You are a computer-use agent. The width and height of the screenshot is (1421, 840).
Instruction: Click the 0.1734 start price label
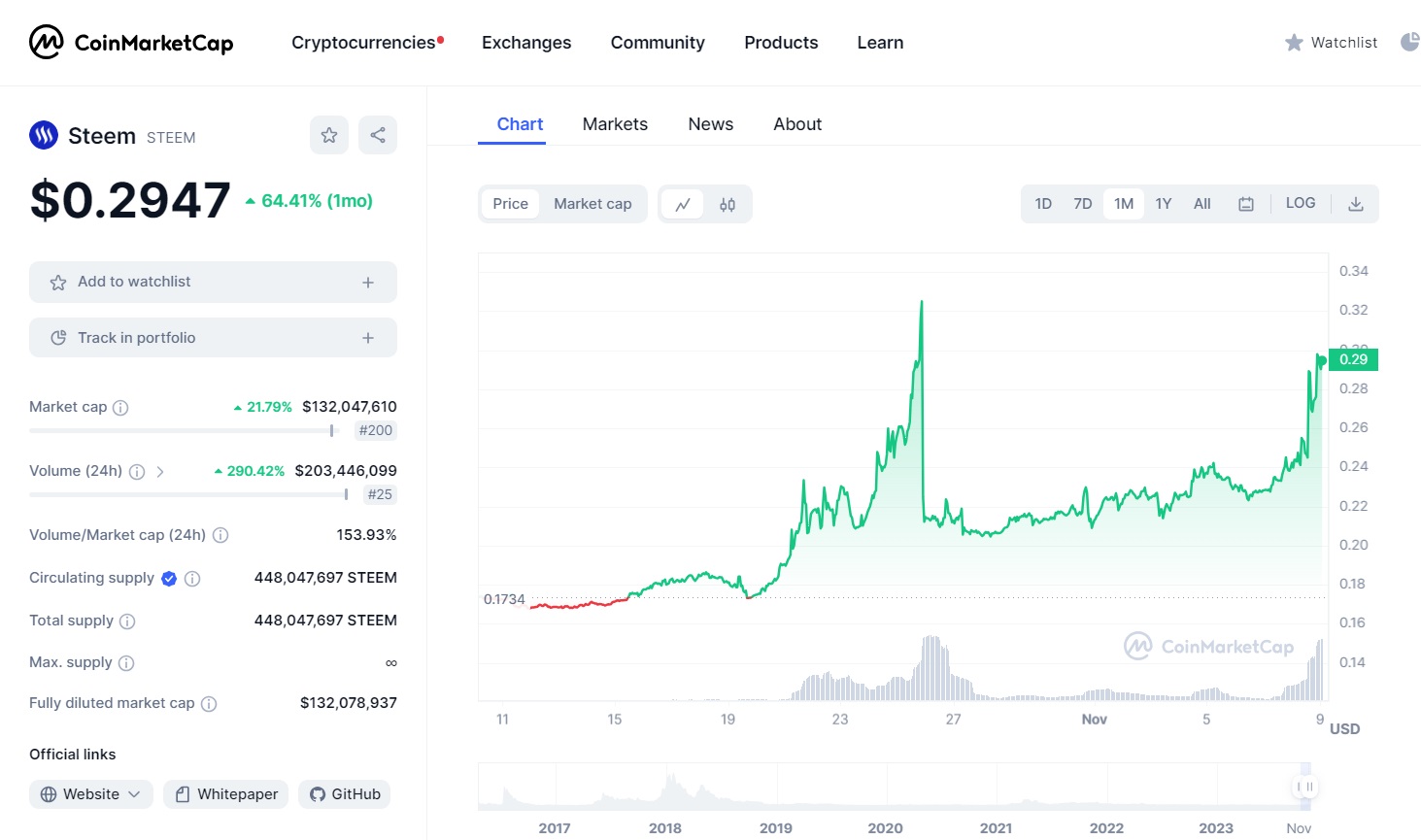click(x=504, y=599)
